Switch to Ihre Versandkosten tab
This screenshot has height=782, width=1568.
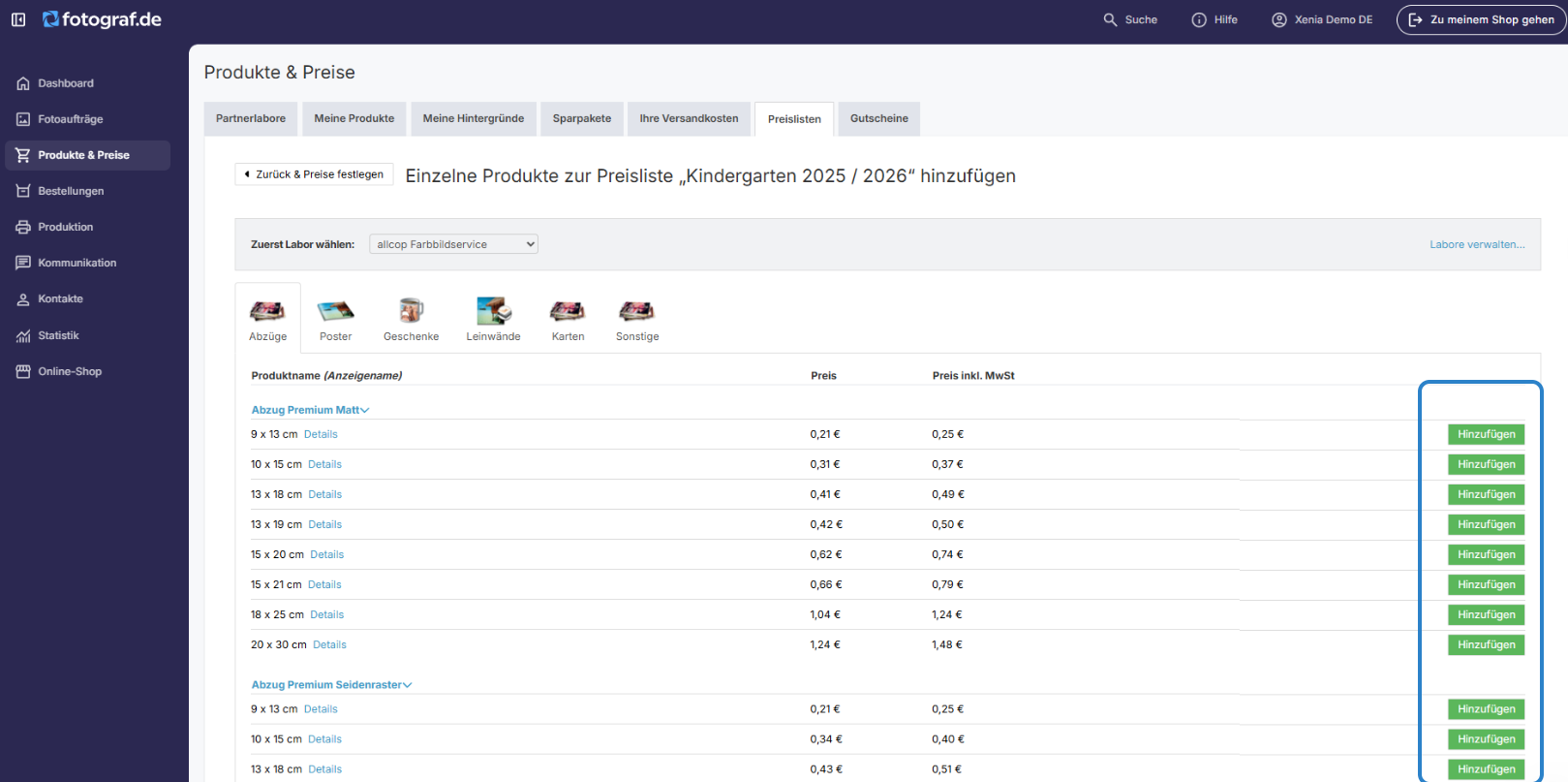(x=689, y=118)
